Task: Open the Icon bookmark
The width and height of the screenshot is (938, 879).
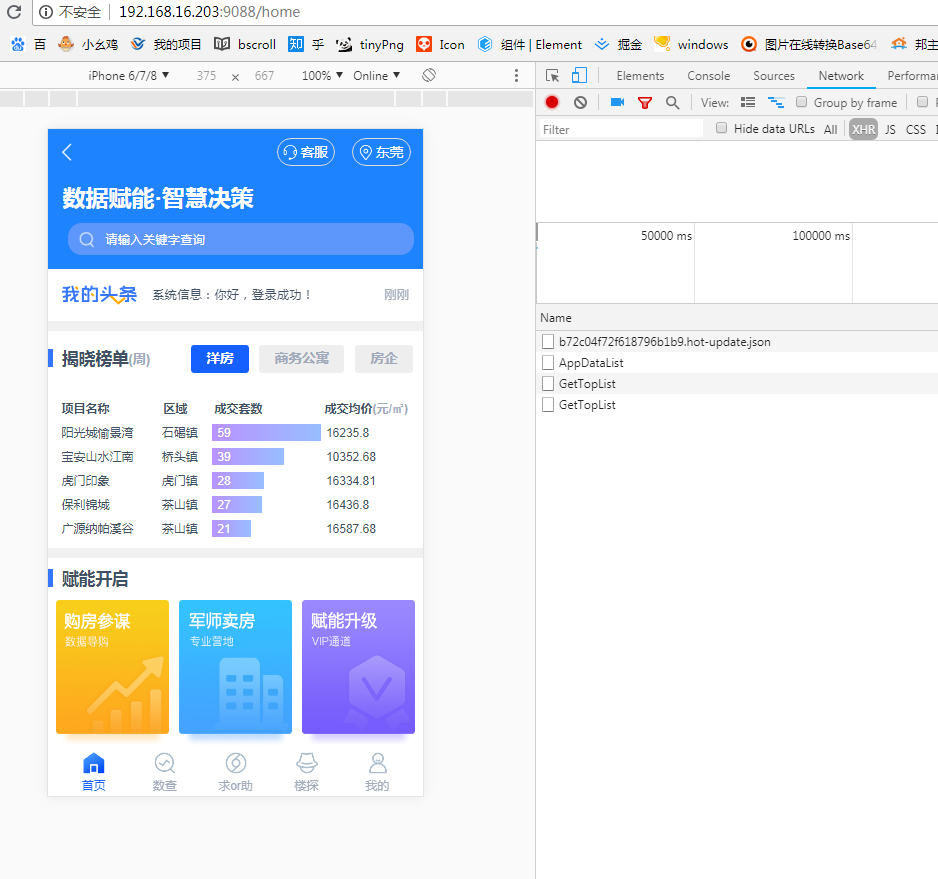Action: [x=440, y=44]
